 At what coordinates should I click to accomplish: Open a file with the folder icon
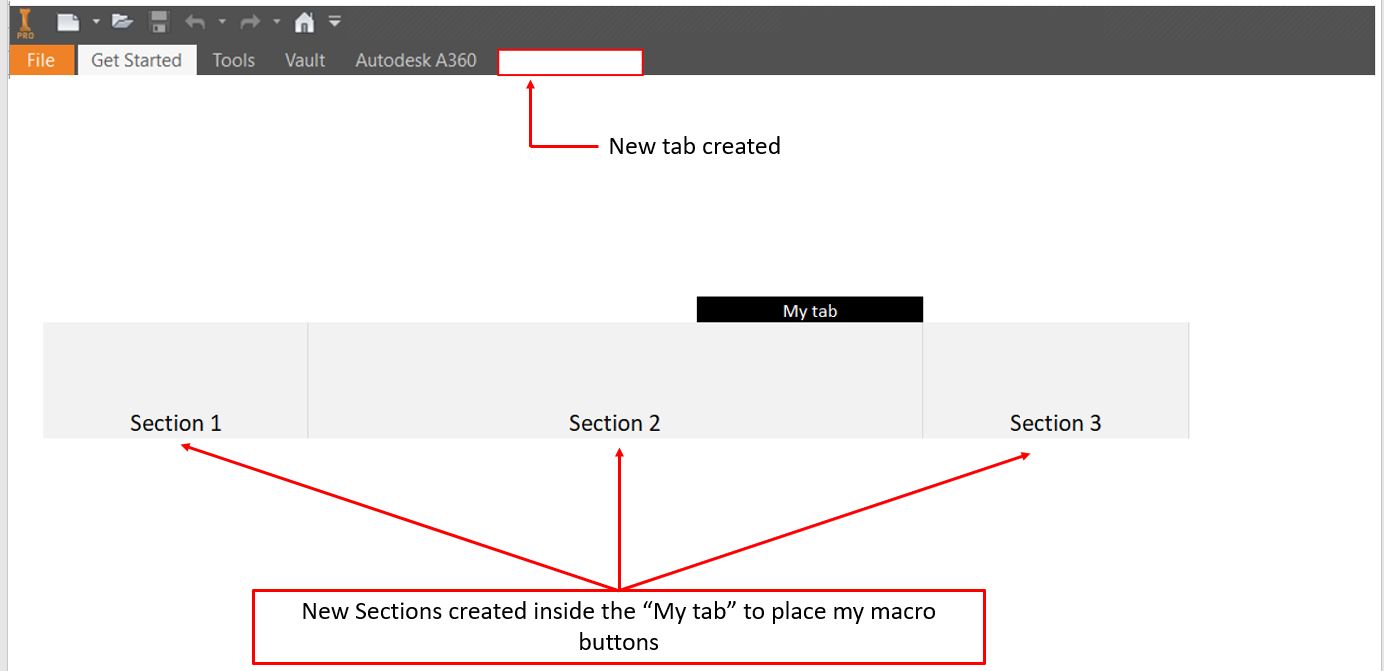click(122, 22)
